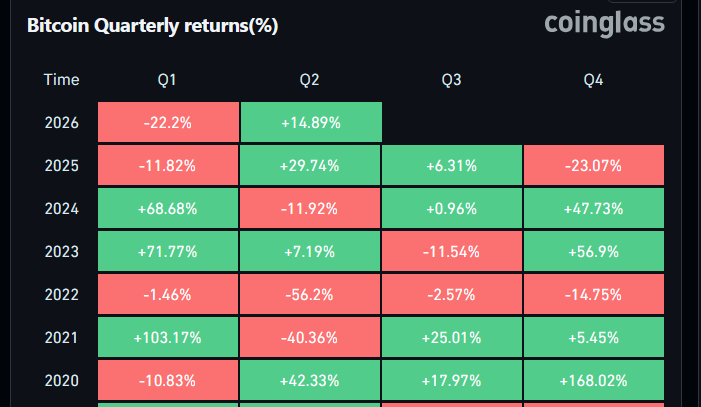Click the 2025 Q2 +29.74% cell
Screen dimensions: 701x407
tap(310, 165)
